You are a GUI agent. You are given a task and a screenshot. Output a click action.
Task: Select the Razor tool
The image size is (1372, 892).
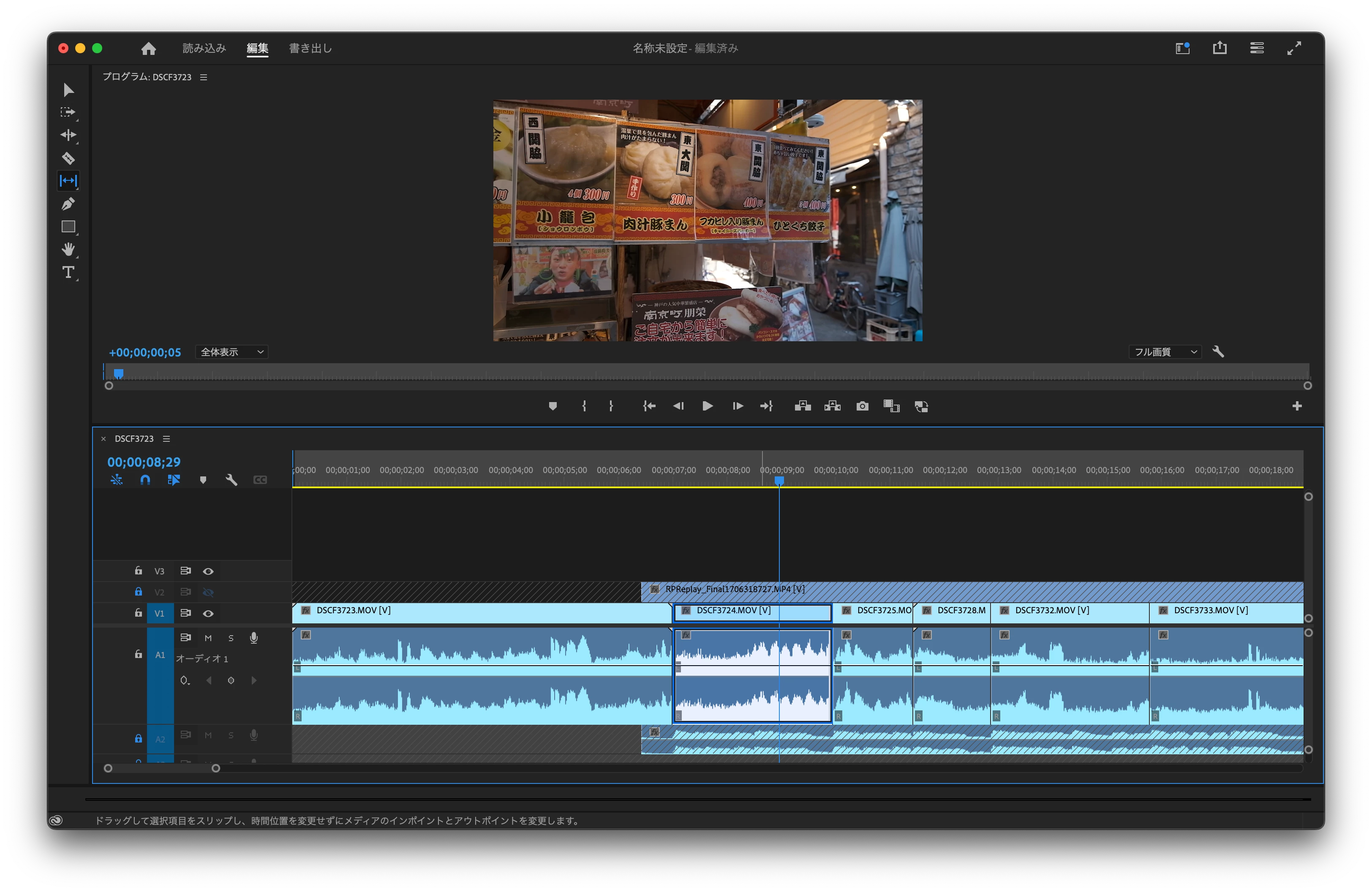(x=68, y=158)
